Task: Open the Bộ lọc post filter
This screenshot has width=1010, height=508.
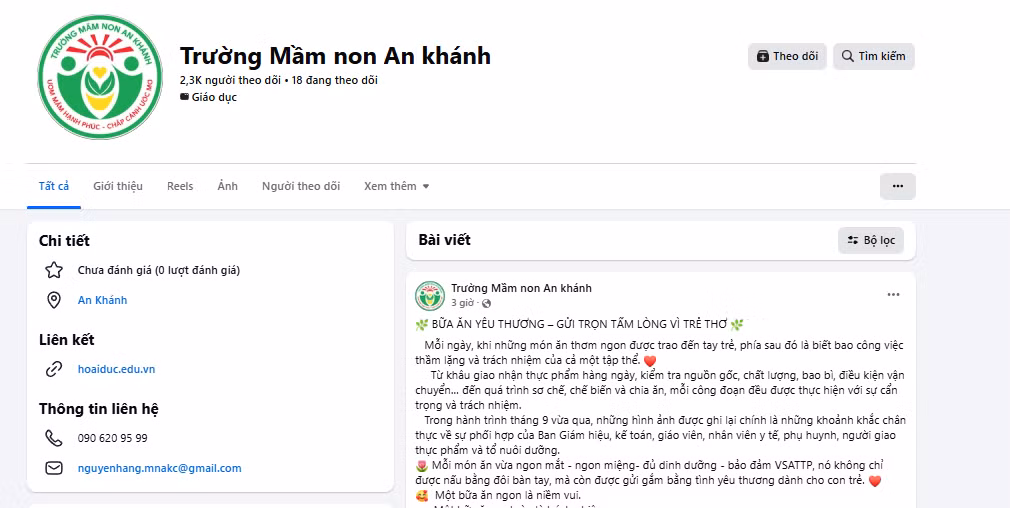Action: [x=871, y=240]
